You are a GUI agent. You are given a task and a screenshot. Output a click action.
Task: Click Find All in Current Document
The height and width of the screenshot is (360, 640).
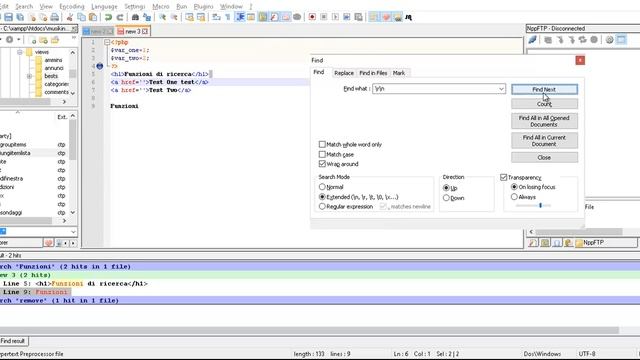(544, 141)
